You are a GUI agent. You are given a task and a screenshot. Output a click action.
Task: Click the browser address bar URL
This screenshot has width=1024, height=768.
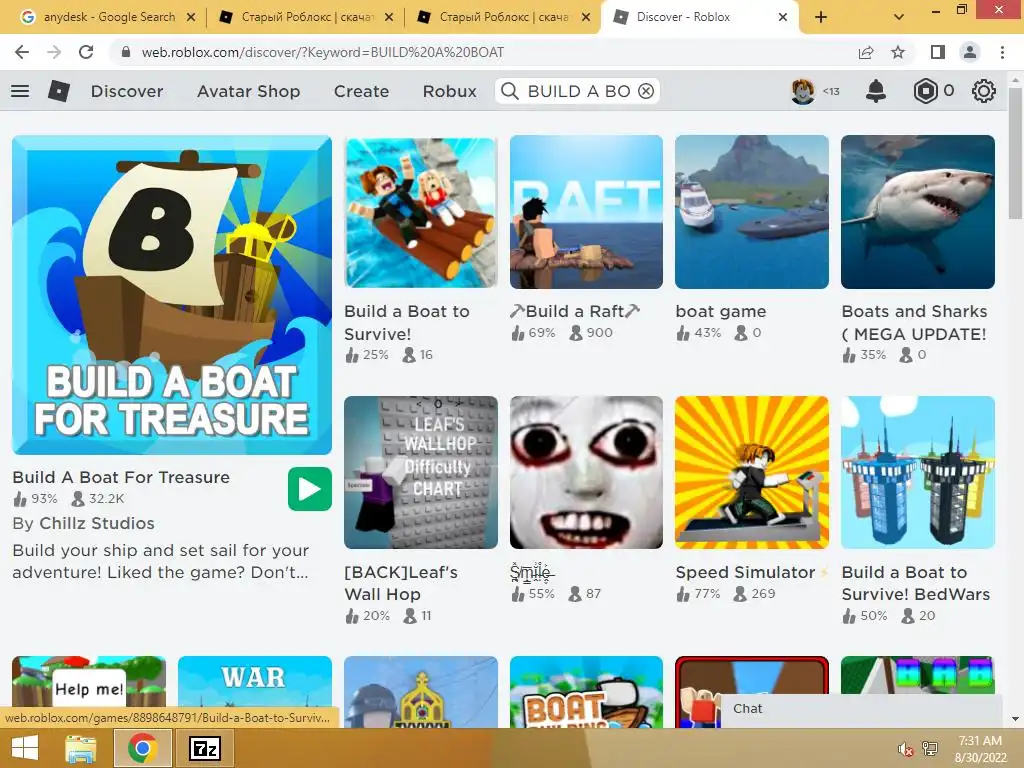(x=323, y=52)
